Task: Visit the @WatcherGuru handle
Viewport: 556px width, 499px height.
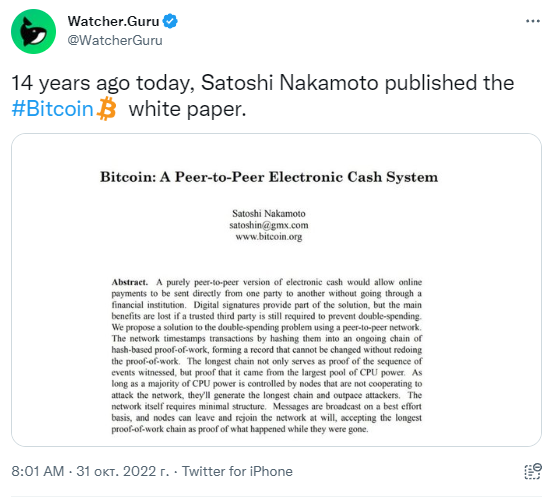Action: (x=115, y=40)
